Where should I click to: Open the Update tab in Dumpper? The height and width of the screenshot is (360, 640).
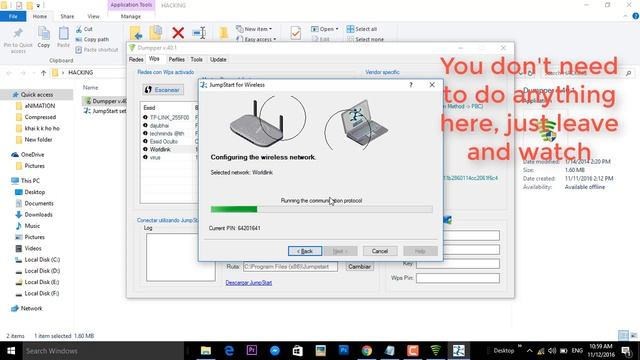tap(218, 60)
